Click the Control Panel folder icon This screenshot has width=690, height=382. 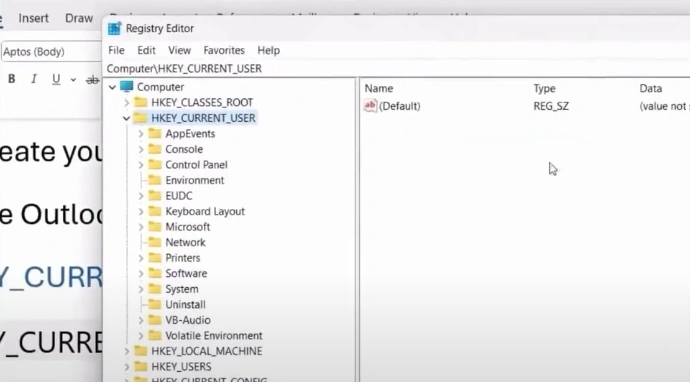[x=154, y=164]
